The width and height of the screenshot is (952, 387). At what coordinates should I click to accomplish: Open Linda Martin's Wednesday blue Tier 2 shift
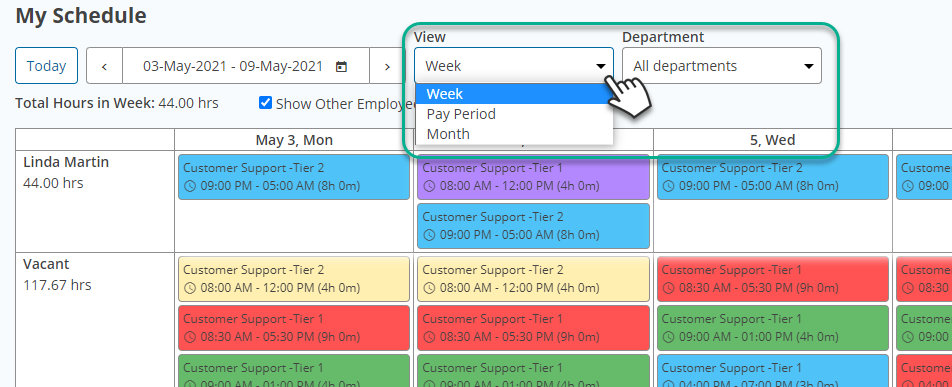[x=773, y=177]
